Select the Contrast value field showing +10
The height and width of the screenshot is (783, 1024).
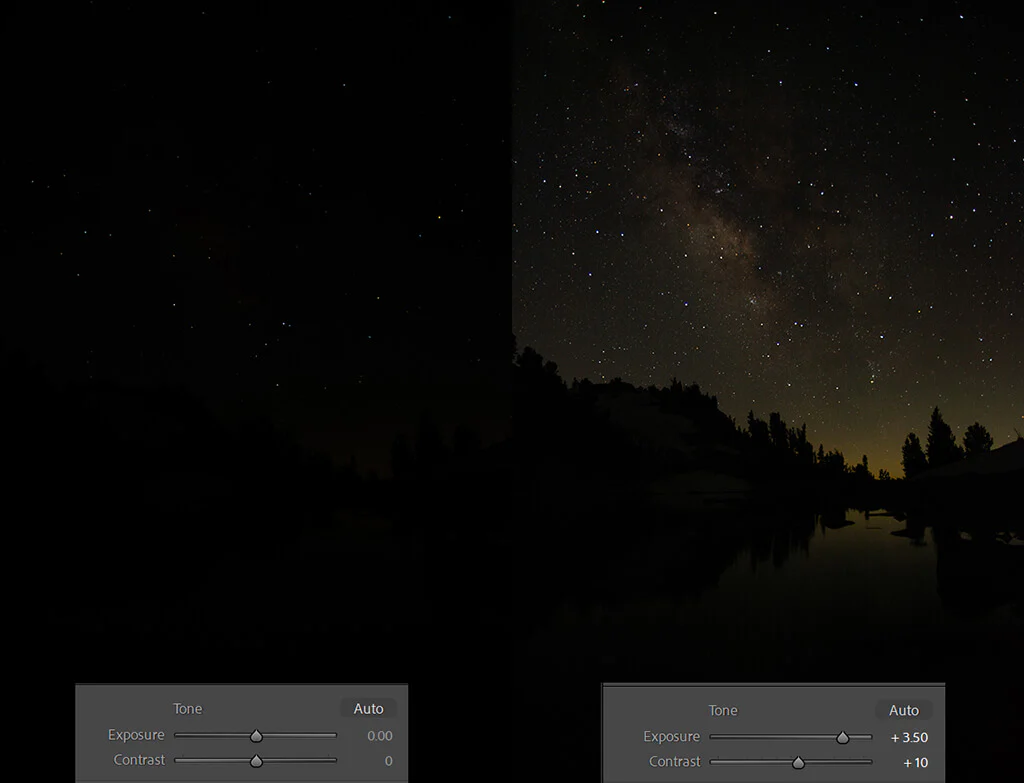[x=916, y=762]
